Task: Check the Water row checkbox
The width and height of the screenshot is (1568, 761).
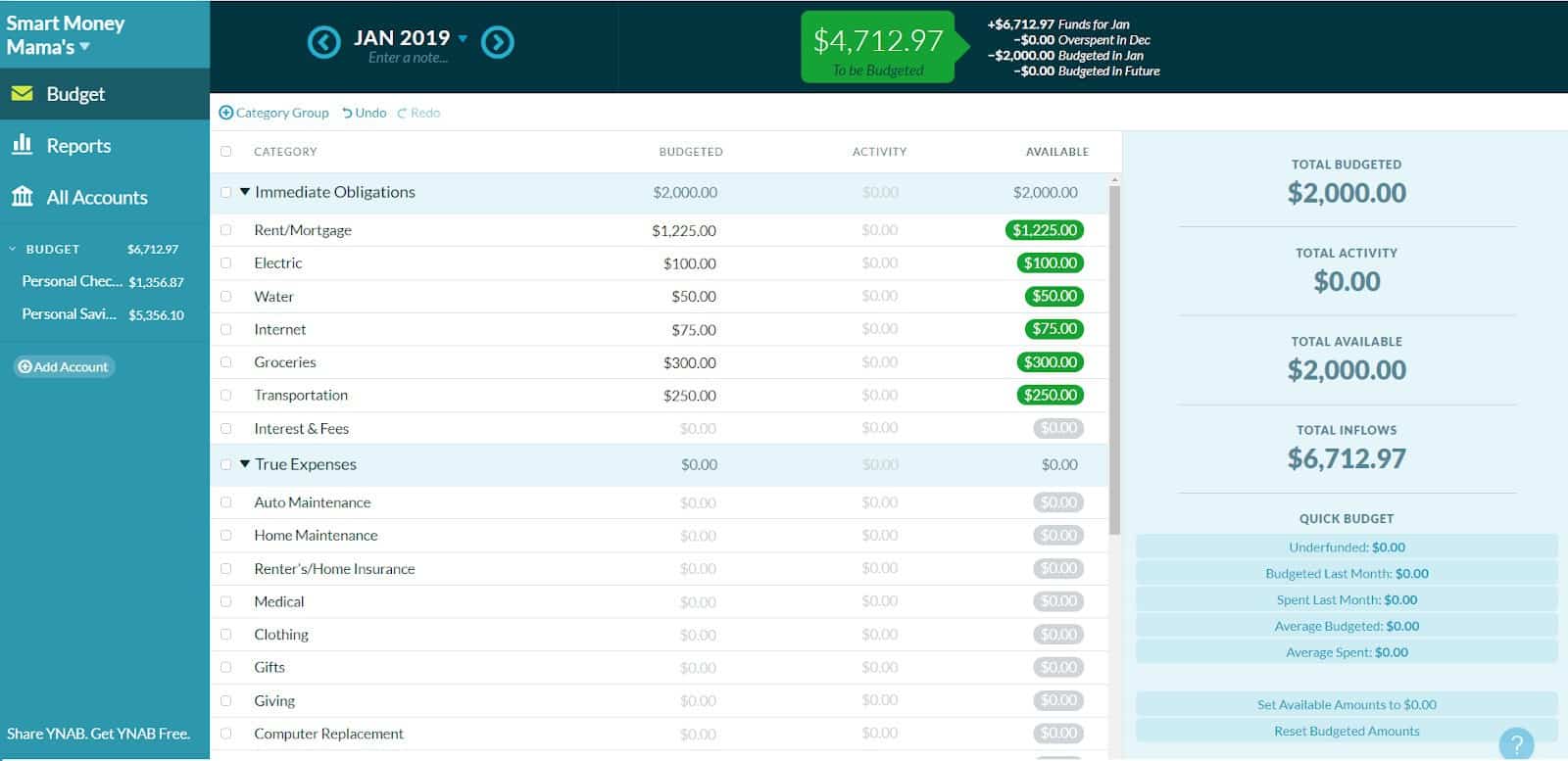Action: pyautogui.click(x=226, y=297)
